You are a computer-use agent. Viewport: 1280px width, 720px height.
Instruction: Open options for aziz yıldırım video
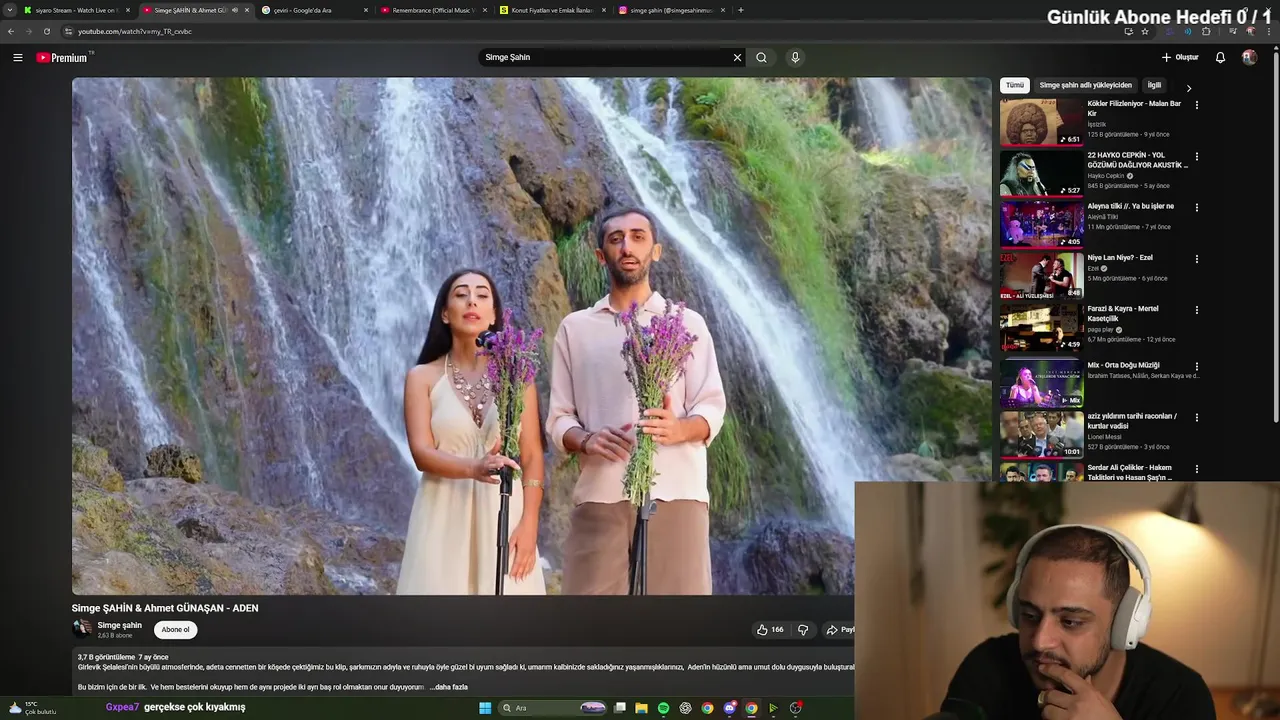click(x=1196, y=417)
